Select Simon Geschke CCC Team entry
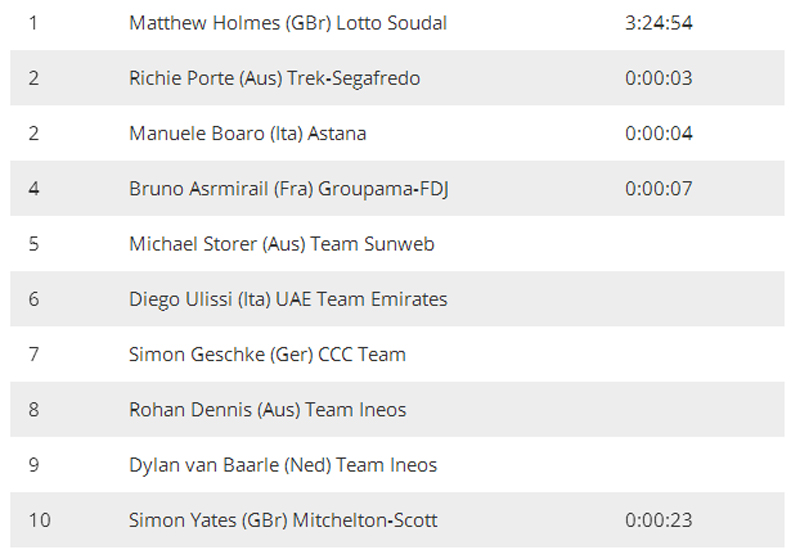The width and height of the screenshot is (800, 559). tap(267, 354)
